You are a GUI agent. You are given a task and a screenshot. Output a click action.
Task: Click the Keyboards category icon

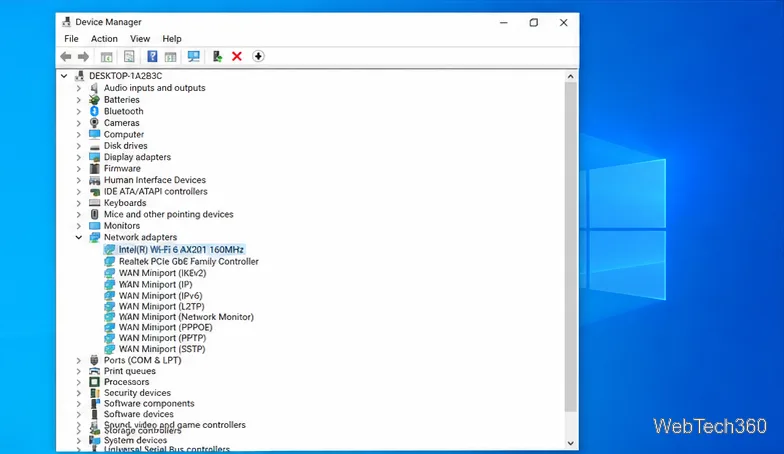click(x=94, y=202)
